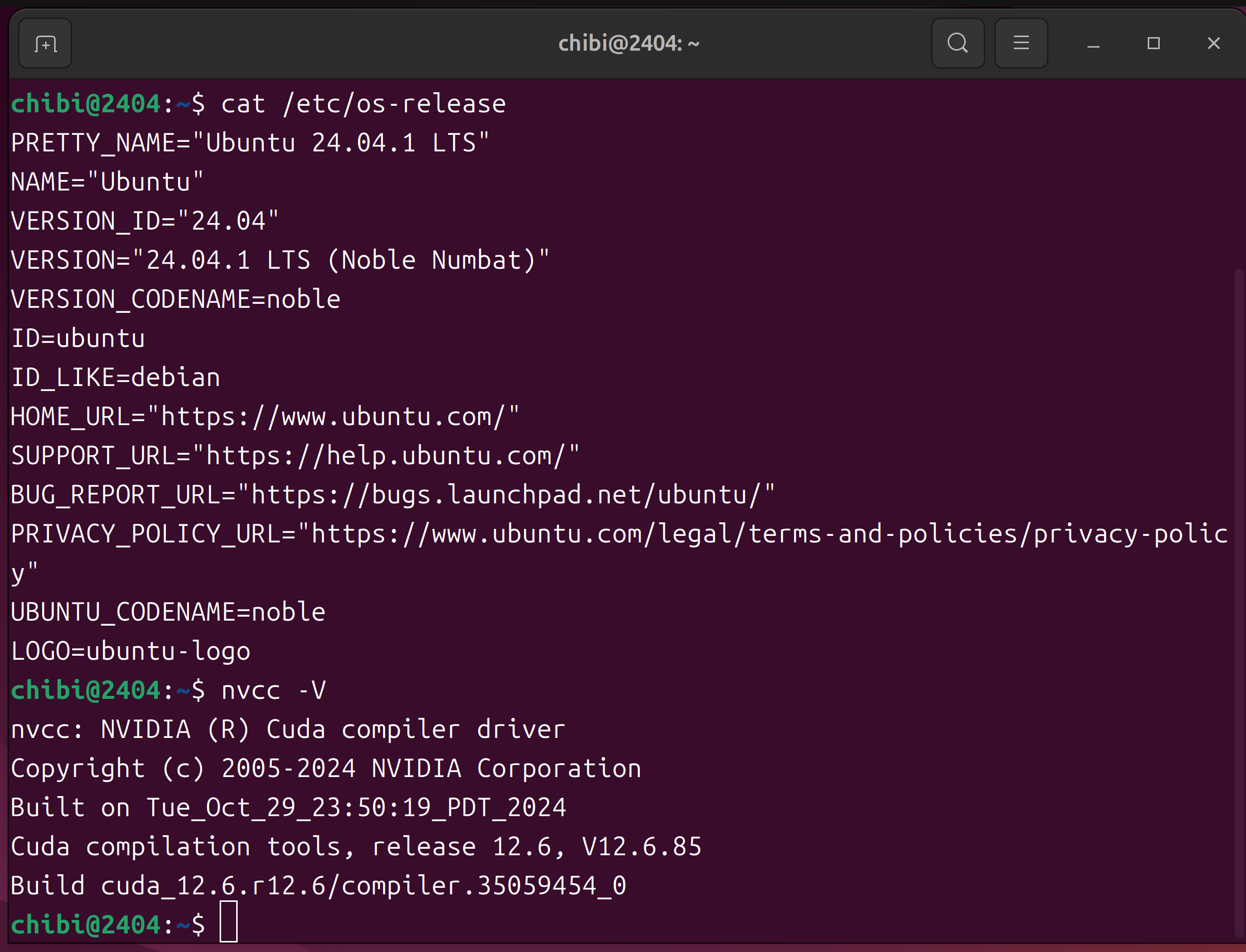Minimize the terminal window
Screen dimensions: 1246x952
click(x=1093, y=44)
